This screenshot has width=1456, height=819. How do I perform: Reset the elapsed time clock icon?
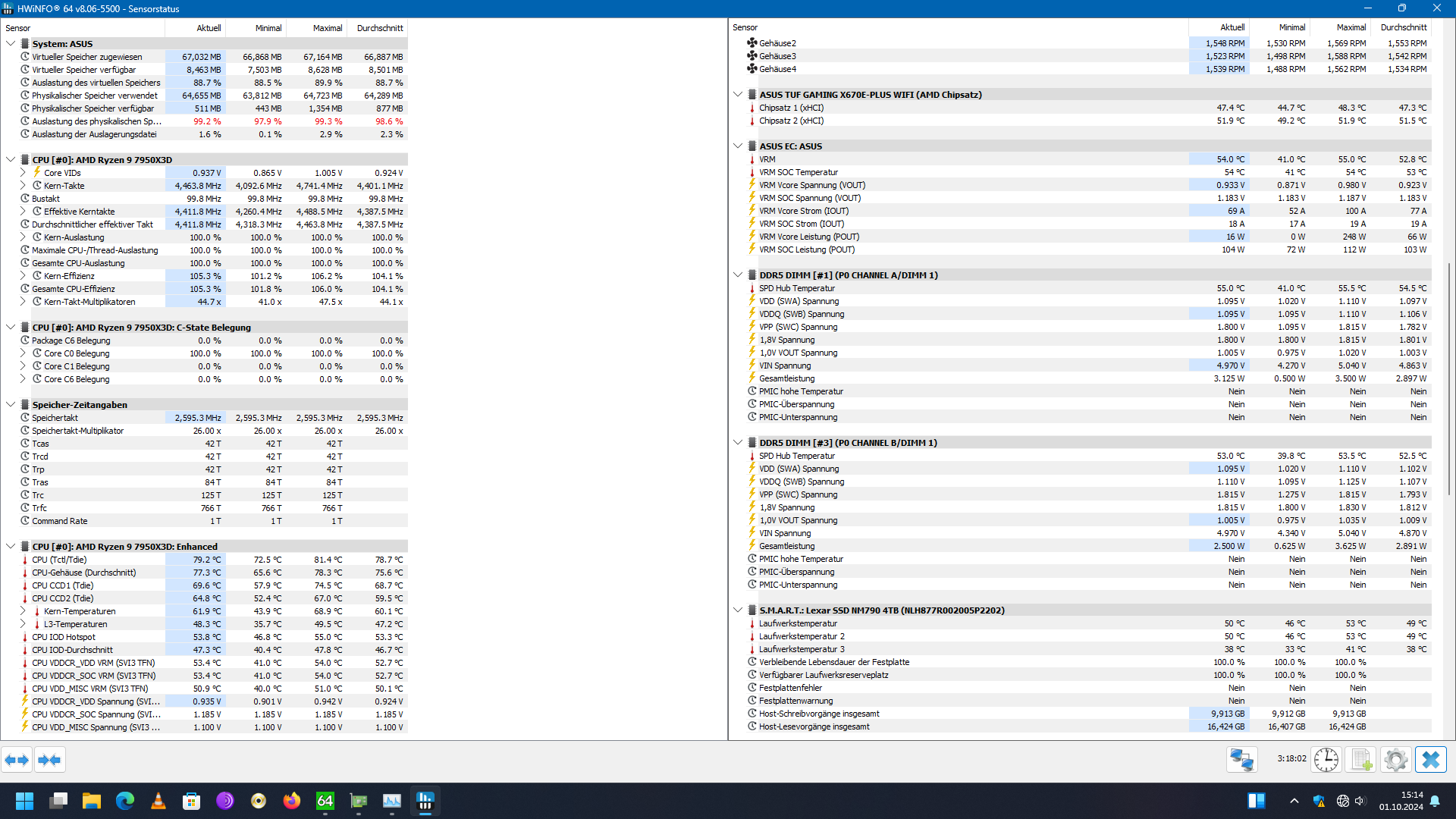click(1326, 759)
